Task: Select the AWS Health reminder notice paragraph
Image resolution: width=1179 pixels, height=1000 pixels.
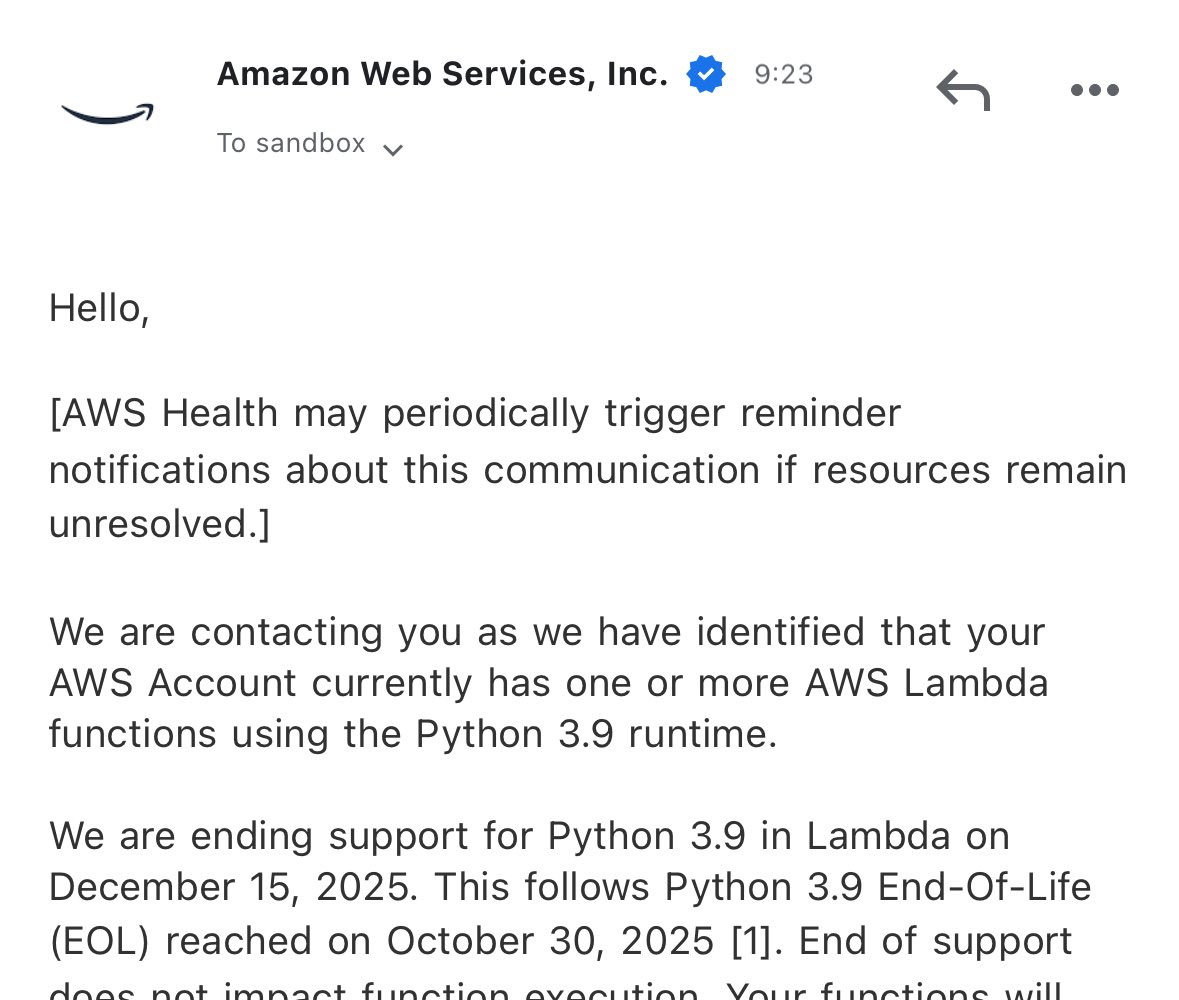Action: (x=588, y=468)
